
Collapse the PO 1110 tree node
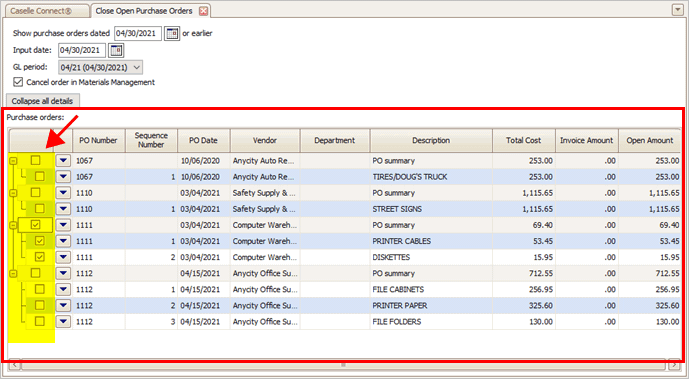point(14,193)
